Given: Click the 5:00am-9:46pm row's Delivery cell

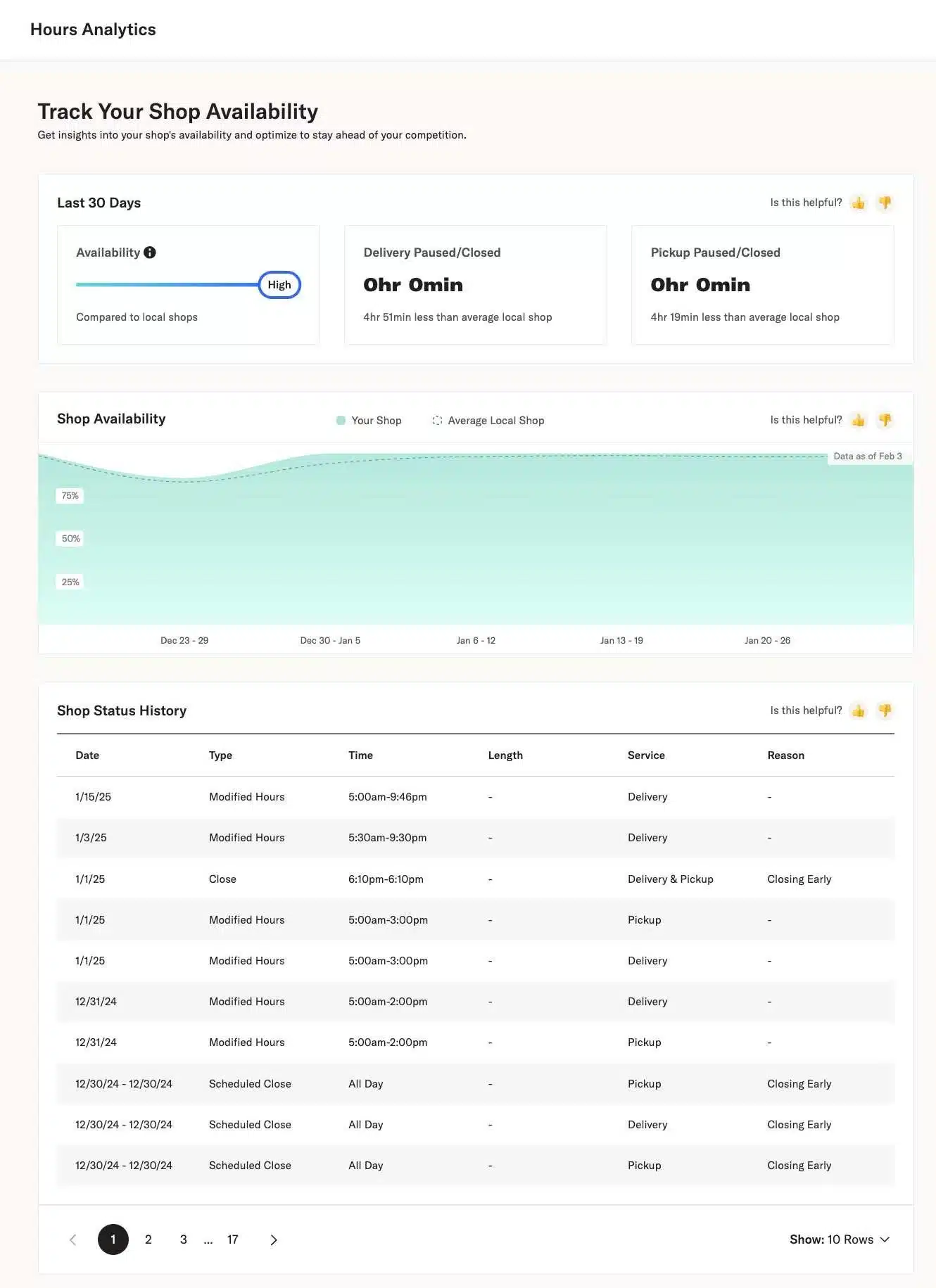Looking at the screenshot, I should click(x=647, y=797).
